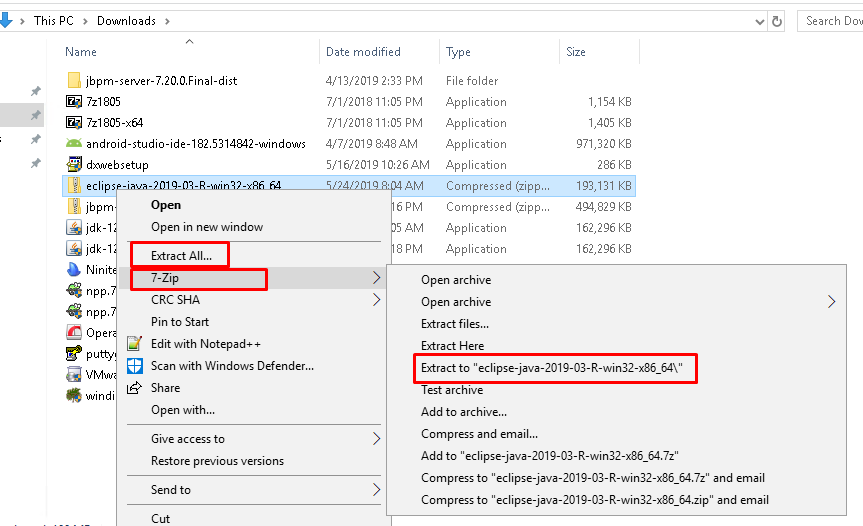The width and height of the screenshot is (863, 526).
Task: Select Compress to .zip and email
Action: tap(595, 500)
